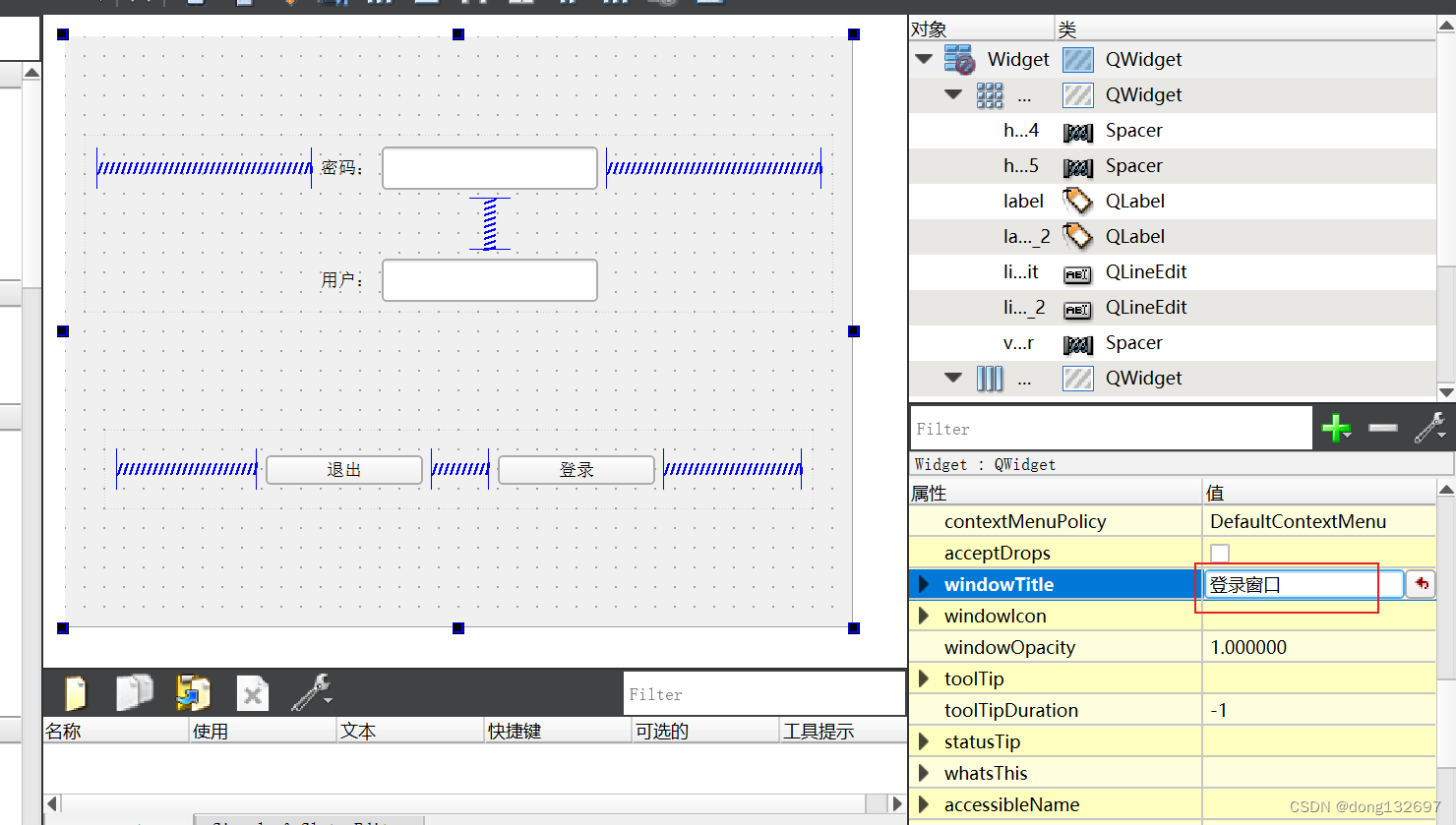Screen dimensions: 1456x825
Task: Click the horizontal layout icon in object tree
Action: pyautogui.click(x=990, y=379)
